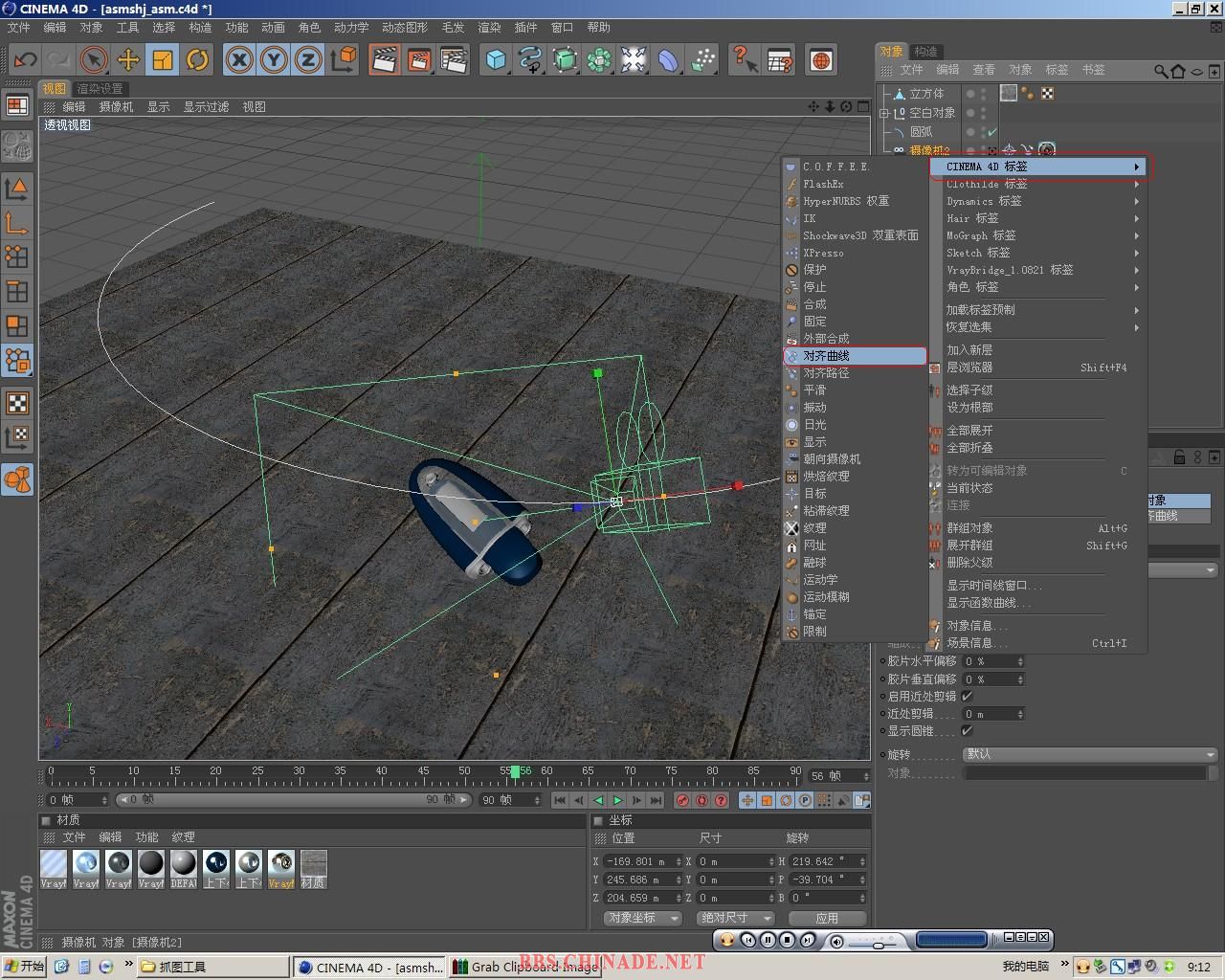Render to picture viewer icon

(418, 60)
